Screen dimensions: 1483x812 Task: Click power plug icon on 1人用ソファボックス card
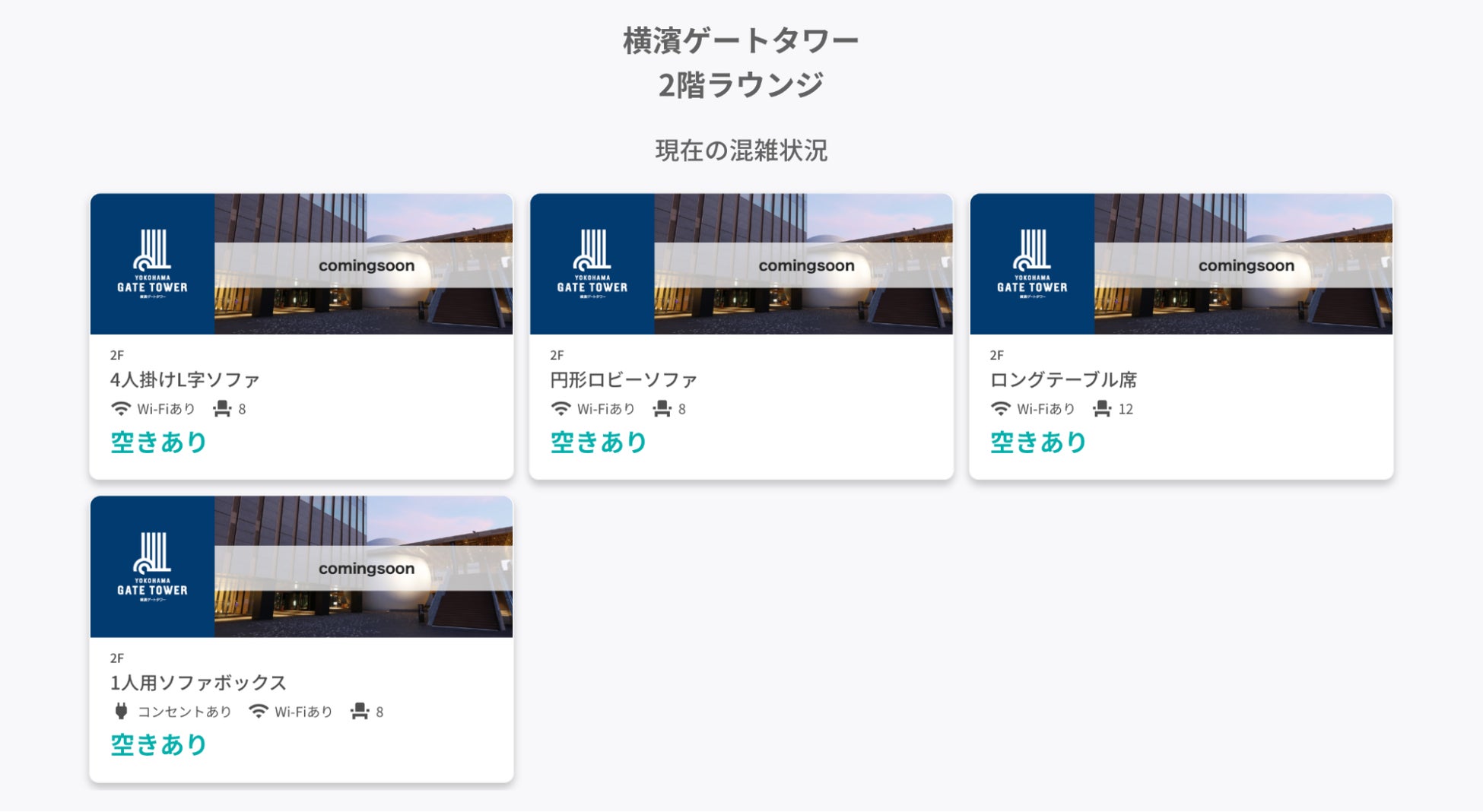click(x=120, y=712)
